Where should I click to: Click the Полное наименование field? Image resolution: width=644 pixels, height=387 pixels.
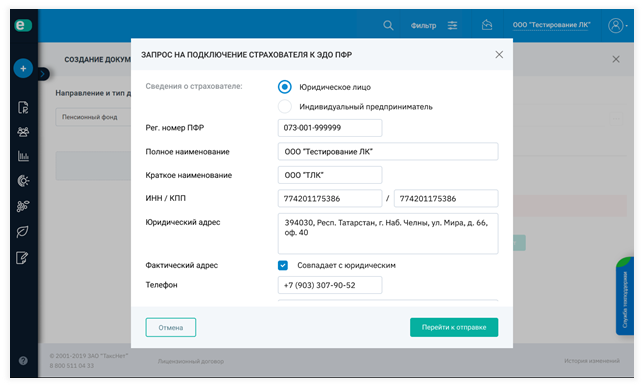coord(388,152)
